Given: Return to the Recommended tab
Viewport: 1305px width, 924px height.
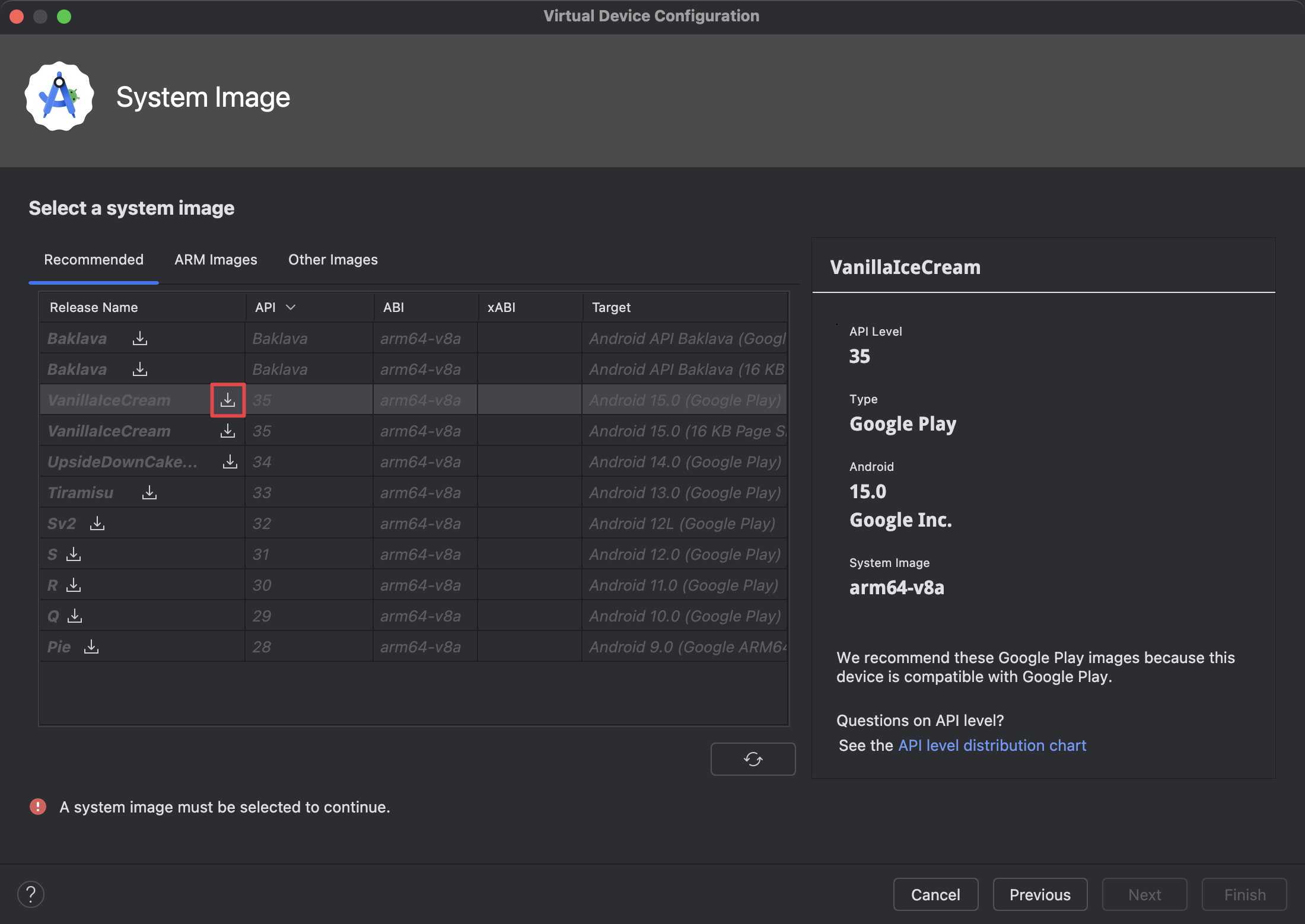Looking at the screenshot, I should [x=93, y=259].
